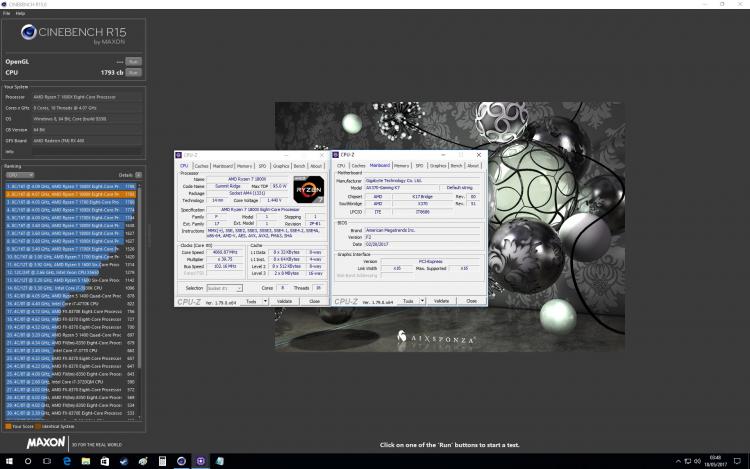Toggle the ranking Details checkbox

tap(138, 175)
